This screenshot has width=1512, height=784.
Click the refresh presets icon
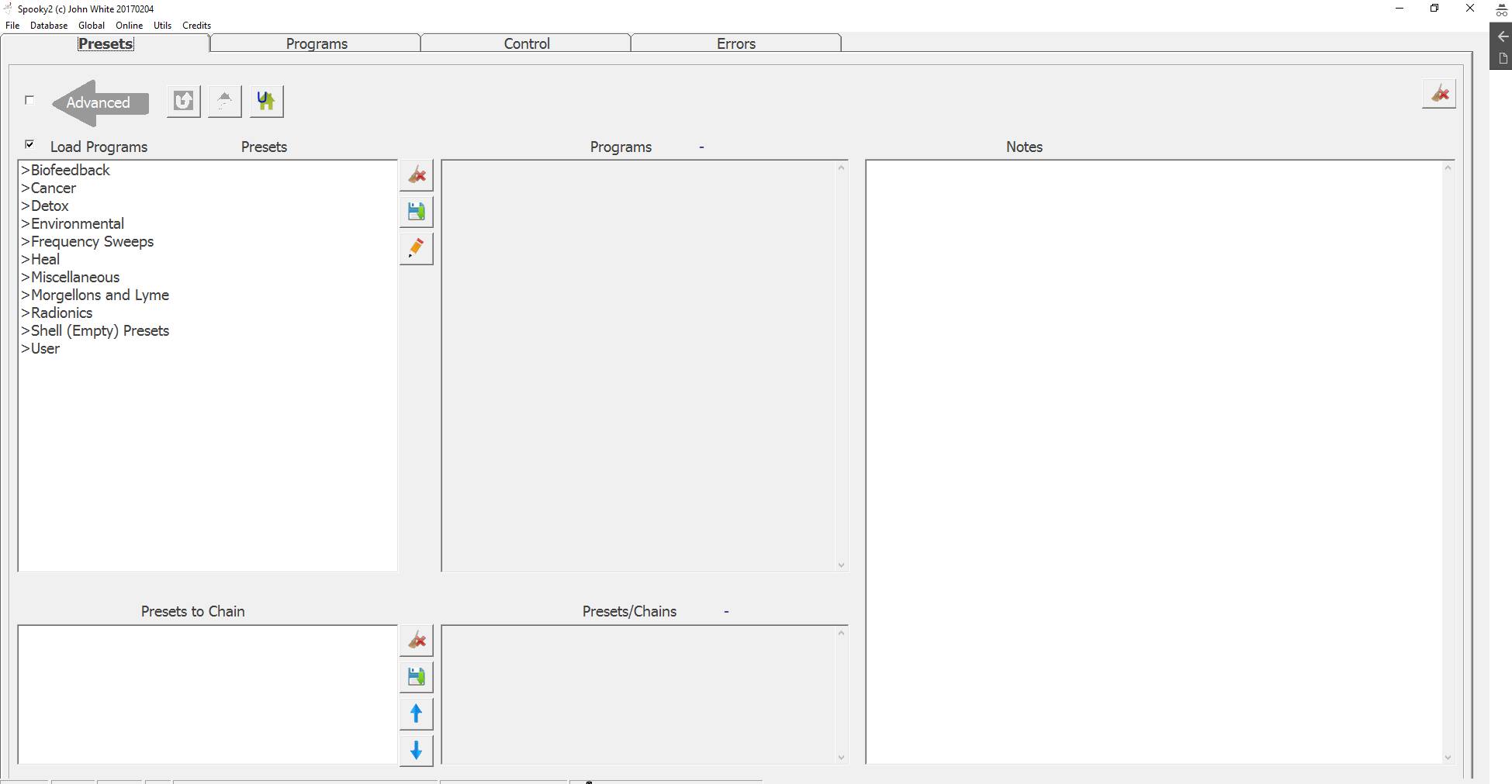coord(183,101)
